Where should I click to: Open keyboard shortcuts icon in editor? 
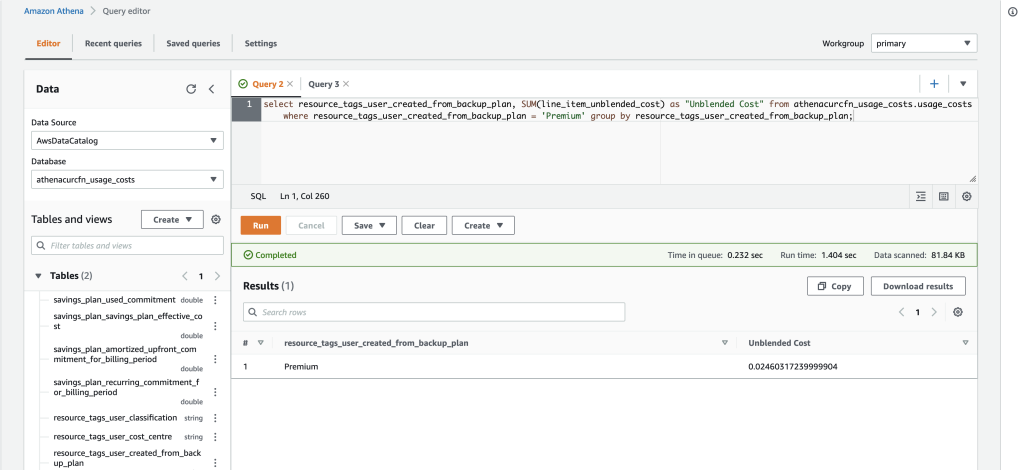(944, 196)
